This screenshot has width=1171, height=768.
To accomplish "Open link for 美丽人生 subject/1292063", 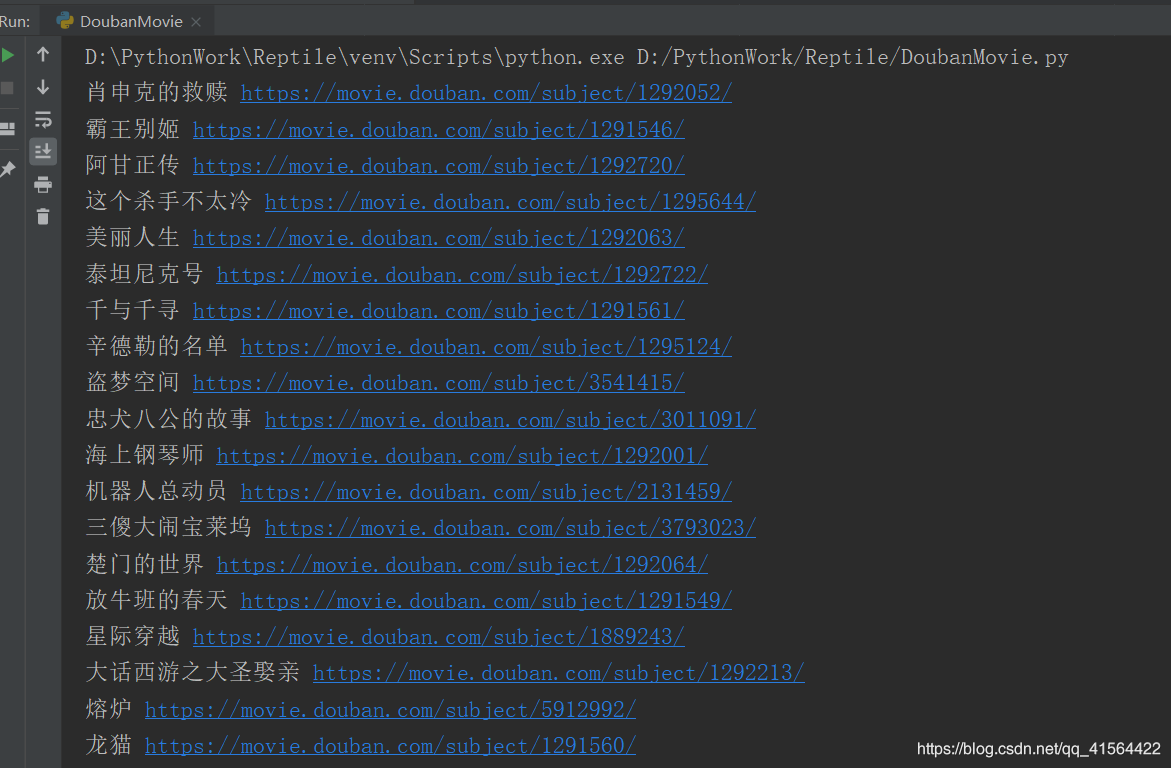I will click(x=438, y=238).
